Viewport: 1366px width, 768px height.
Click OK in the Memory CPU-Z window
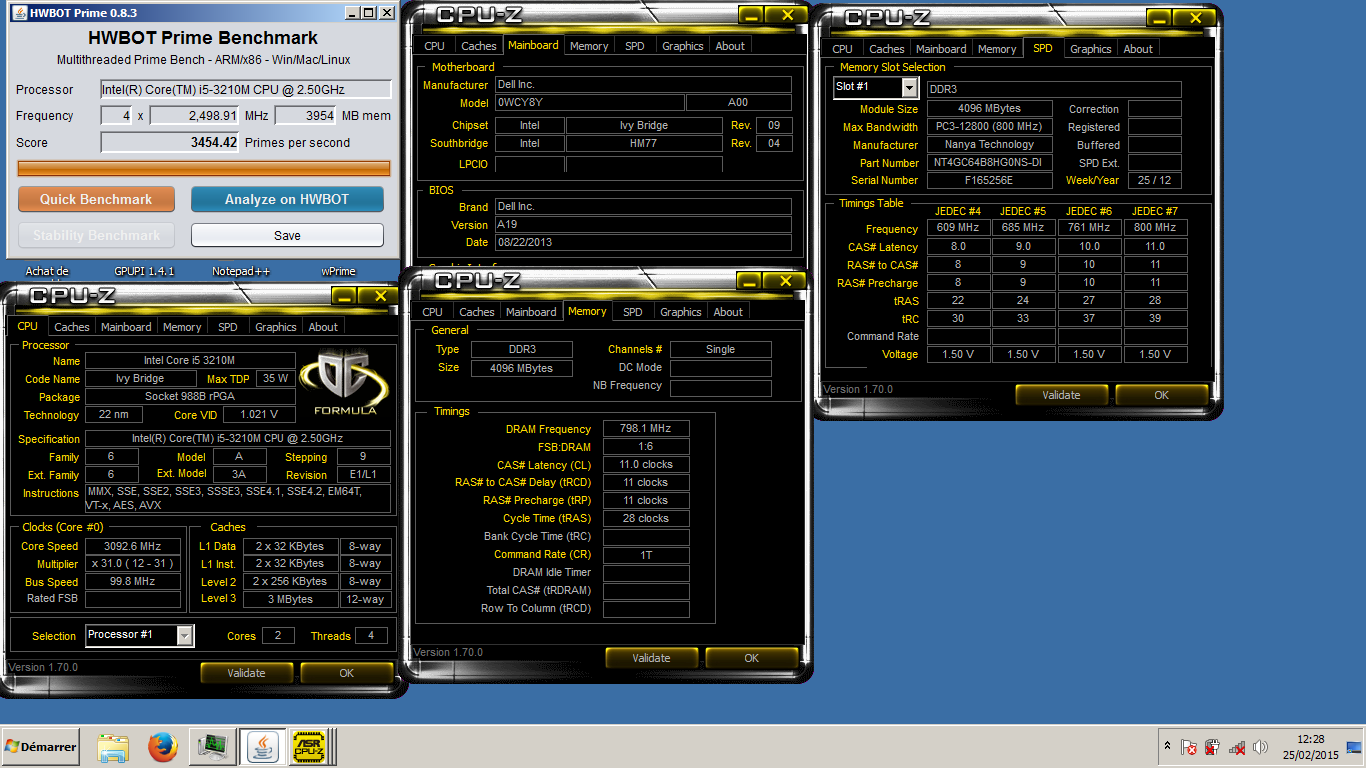click(x=751, y=658)
